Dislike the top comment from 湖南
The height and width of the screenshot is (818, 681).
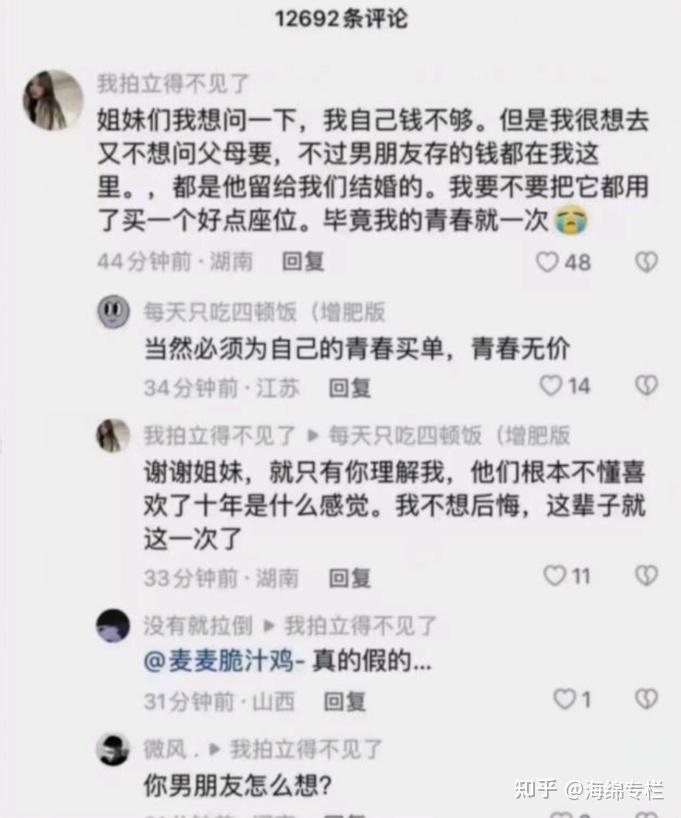(646, 262)
